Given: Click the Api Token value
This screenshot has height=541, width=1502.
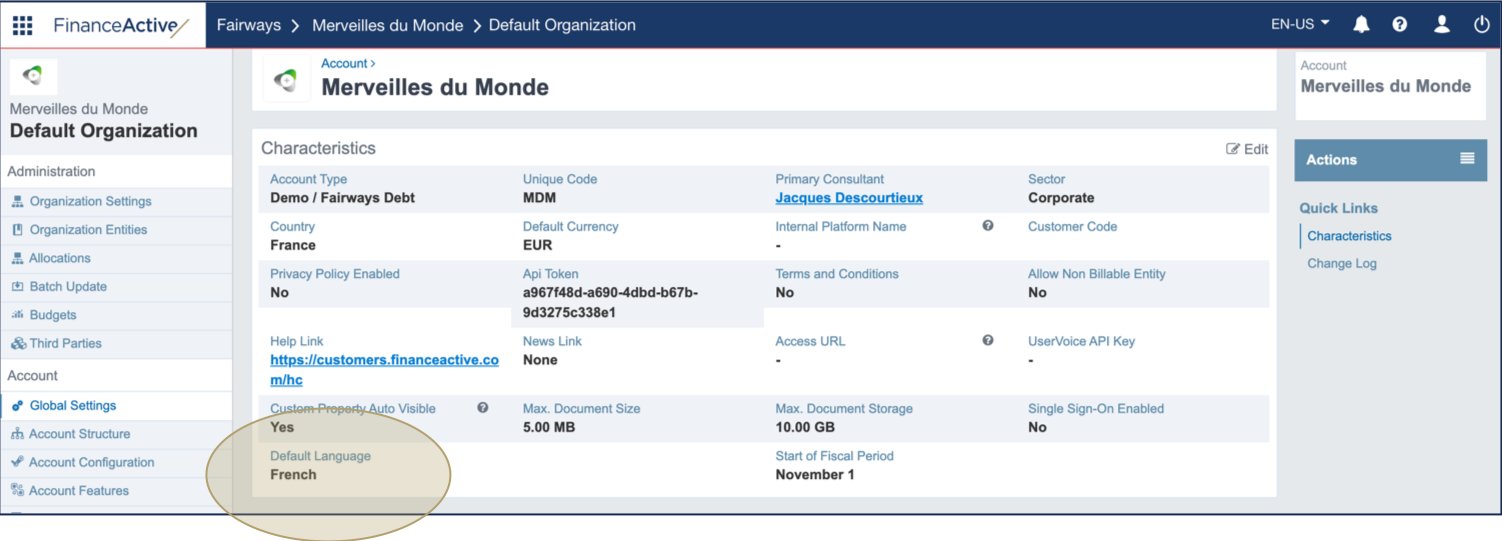Looking at the screenshot, I should (611, 302).
